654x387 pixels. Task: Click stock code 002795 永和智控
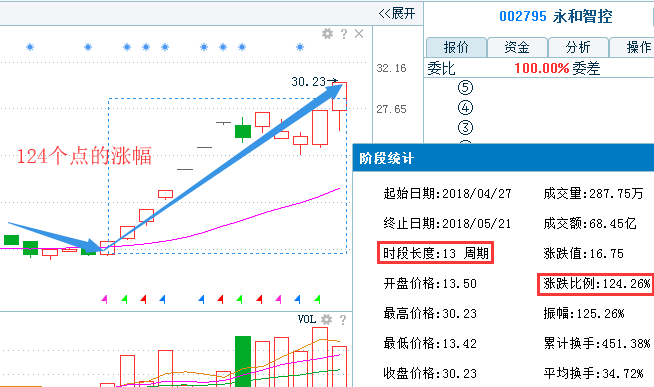(556, 16)
